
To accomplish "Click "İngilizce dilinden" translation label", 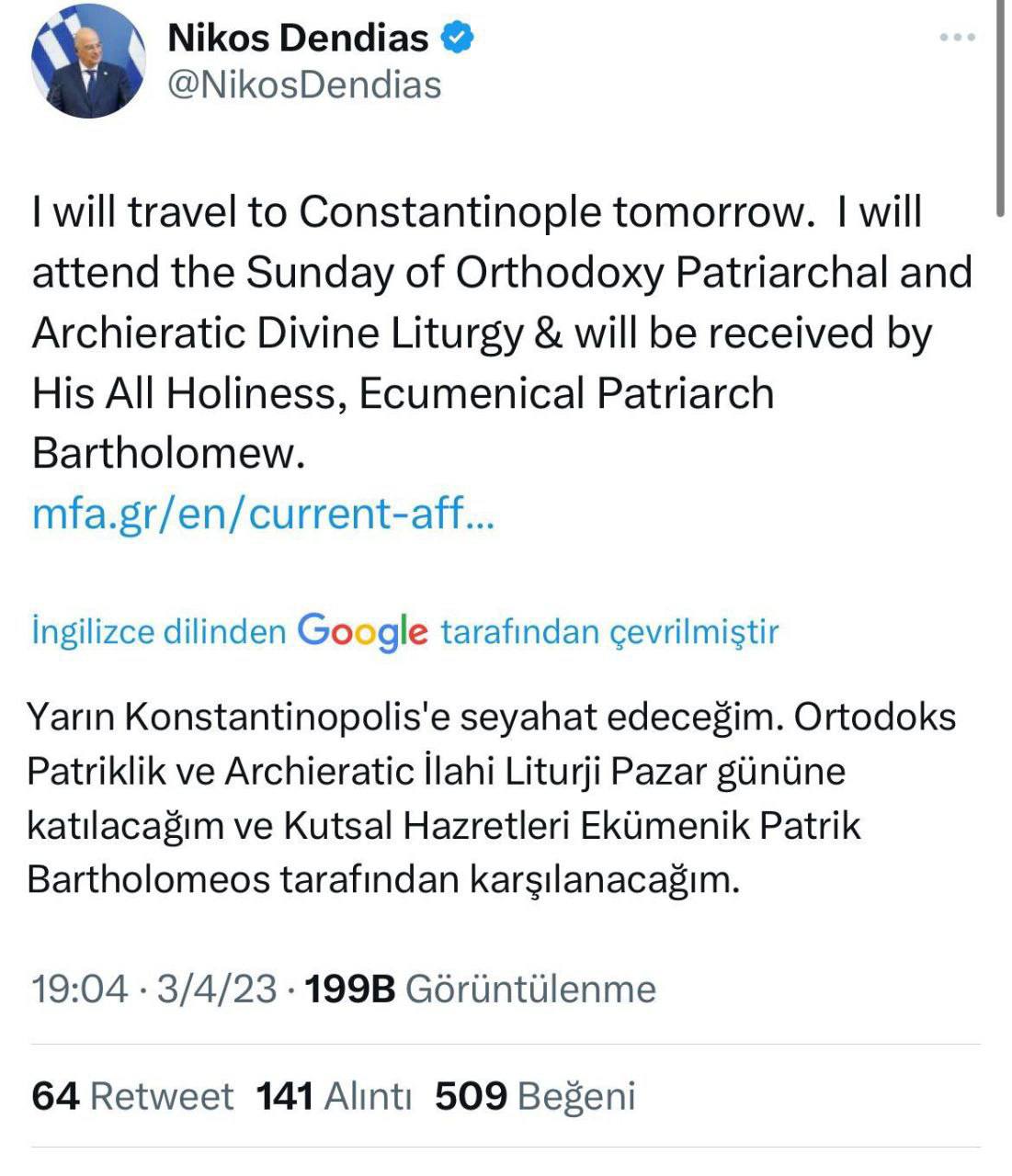I will [159, 632].
